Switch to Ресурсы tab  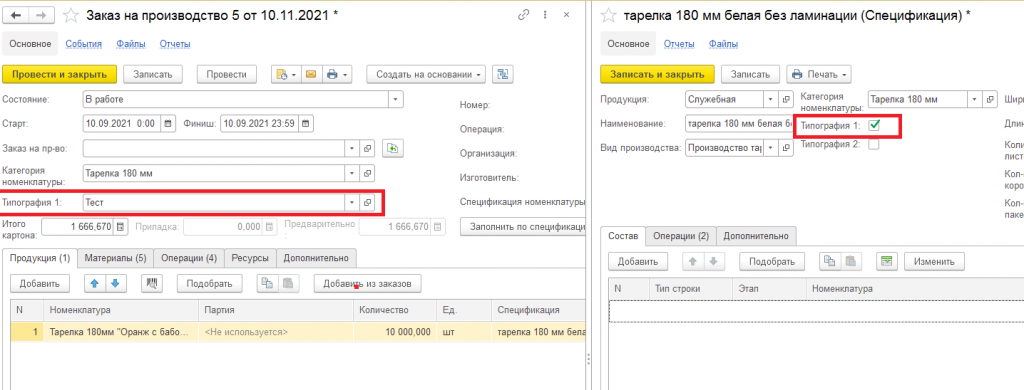251,258
